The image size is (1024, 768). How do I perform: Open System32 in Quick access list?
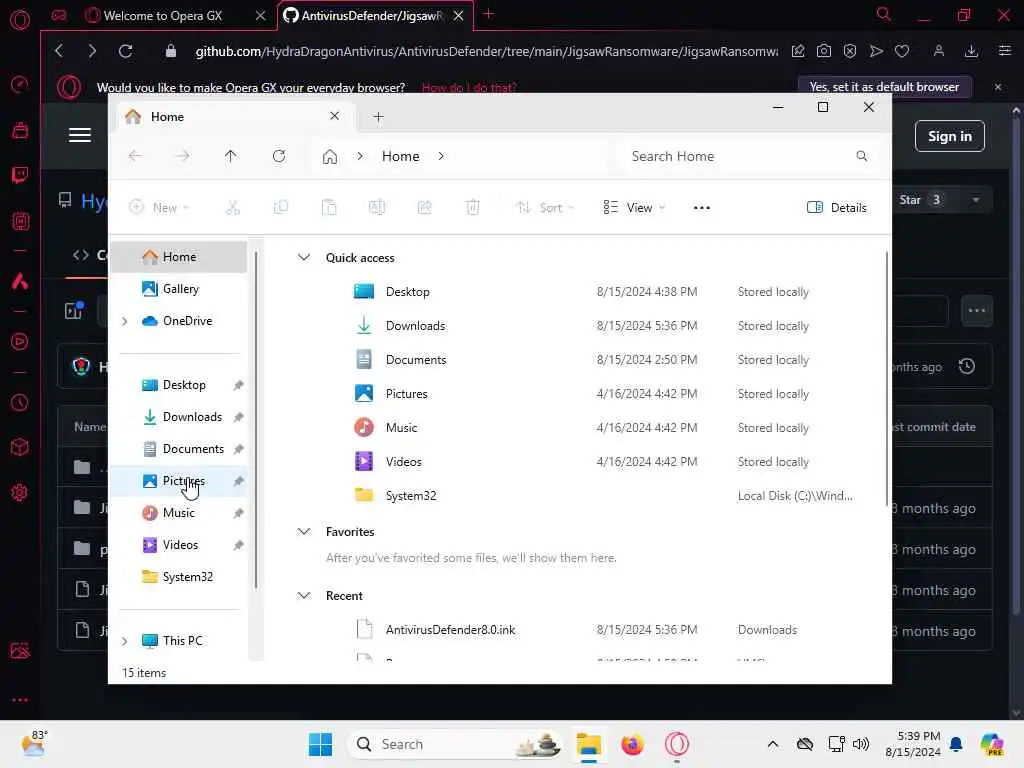410,496
